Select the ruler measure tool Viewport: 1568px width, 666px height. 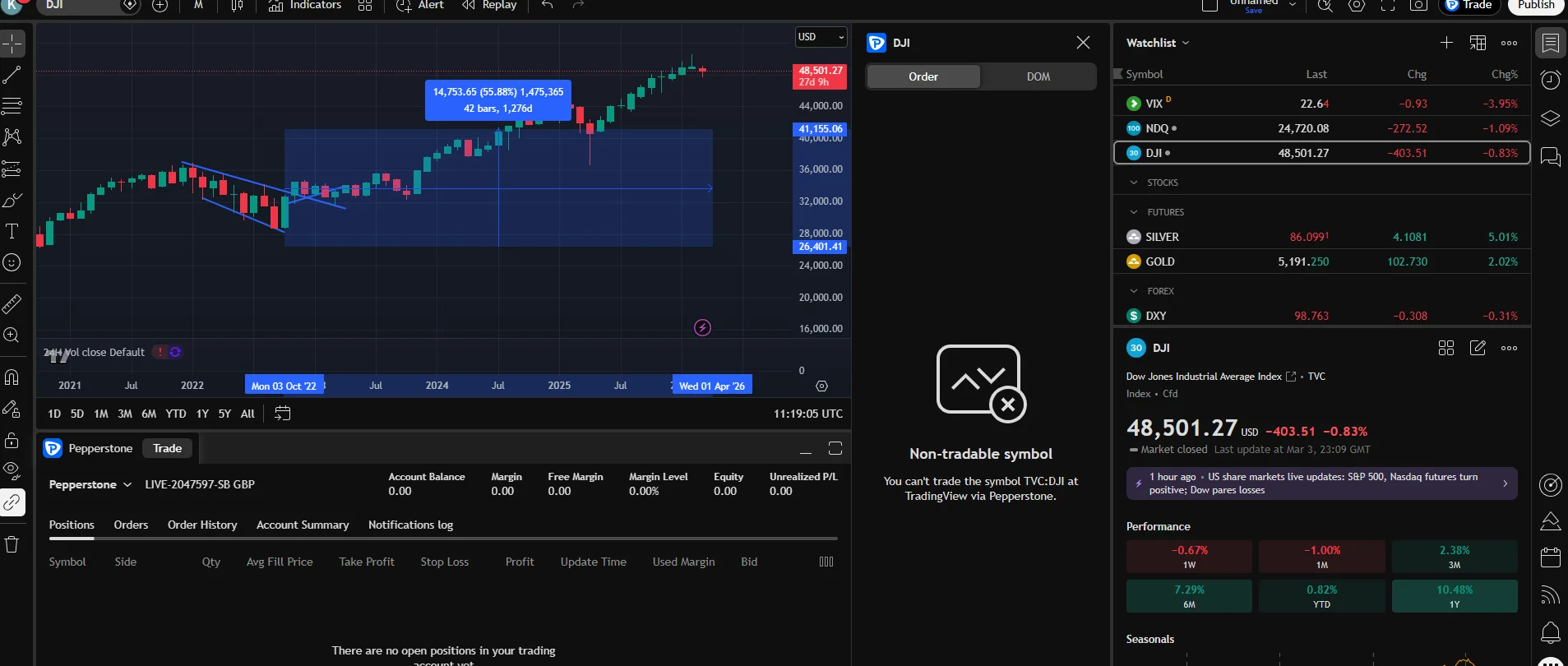(12, 304)
